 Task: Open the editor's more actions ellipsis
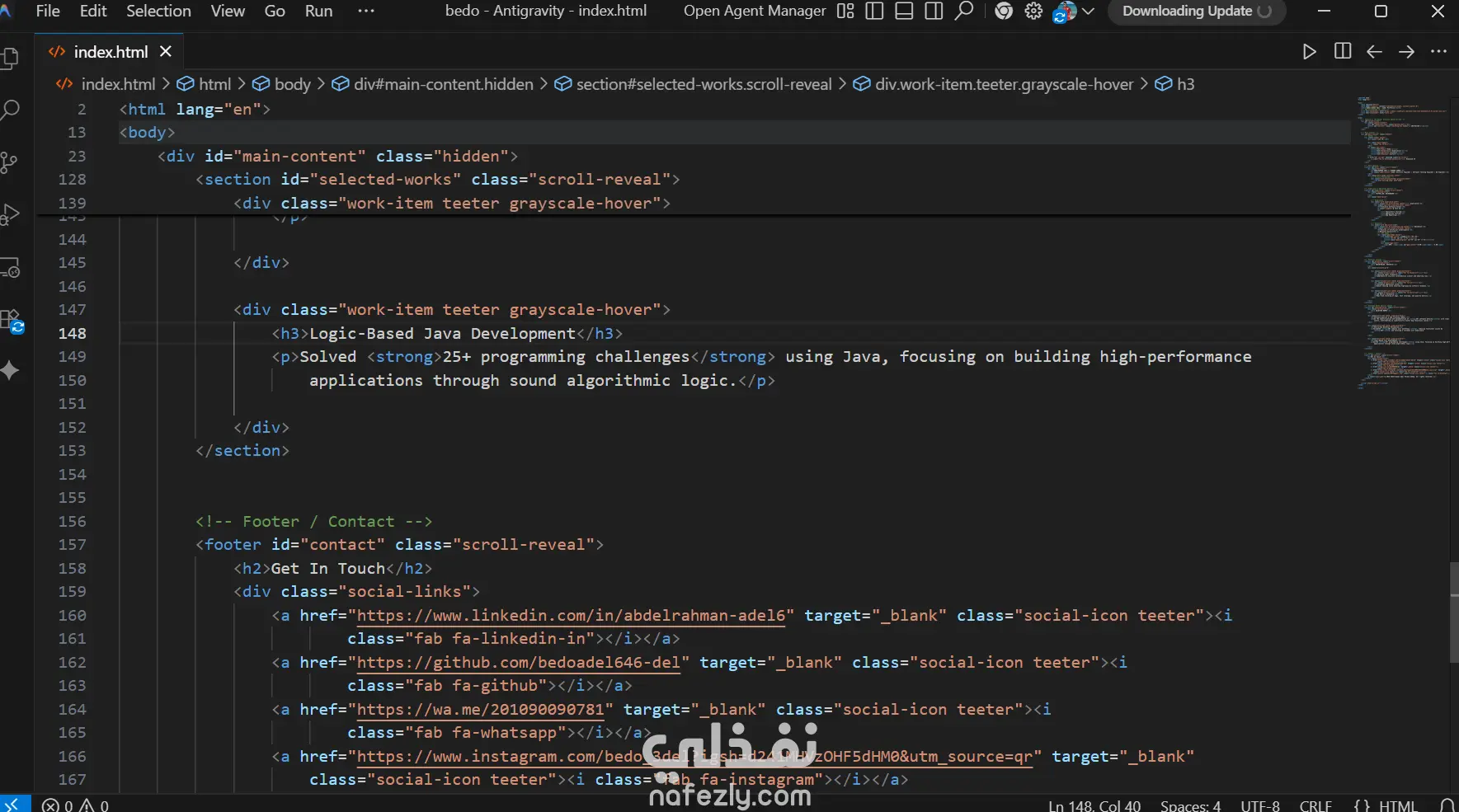(x=1439, y=52)
